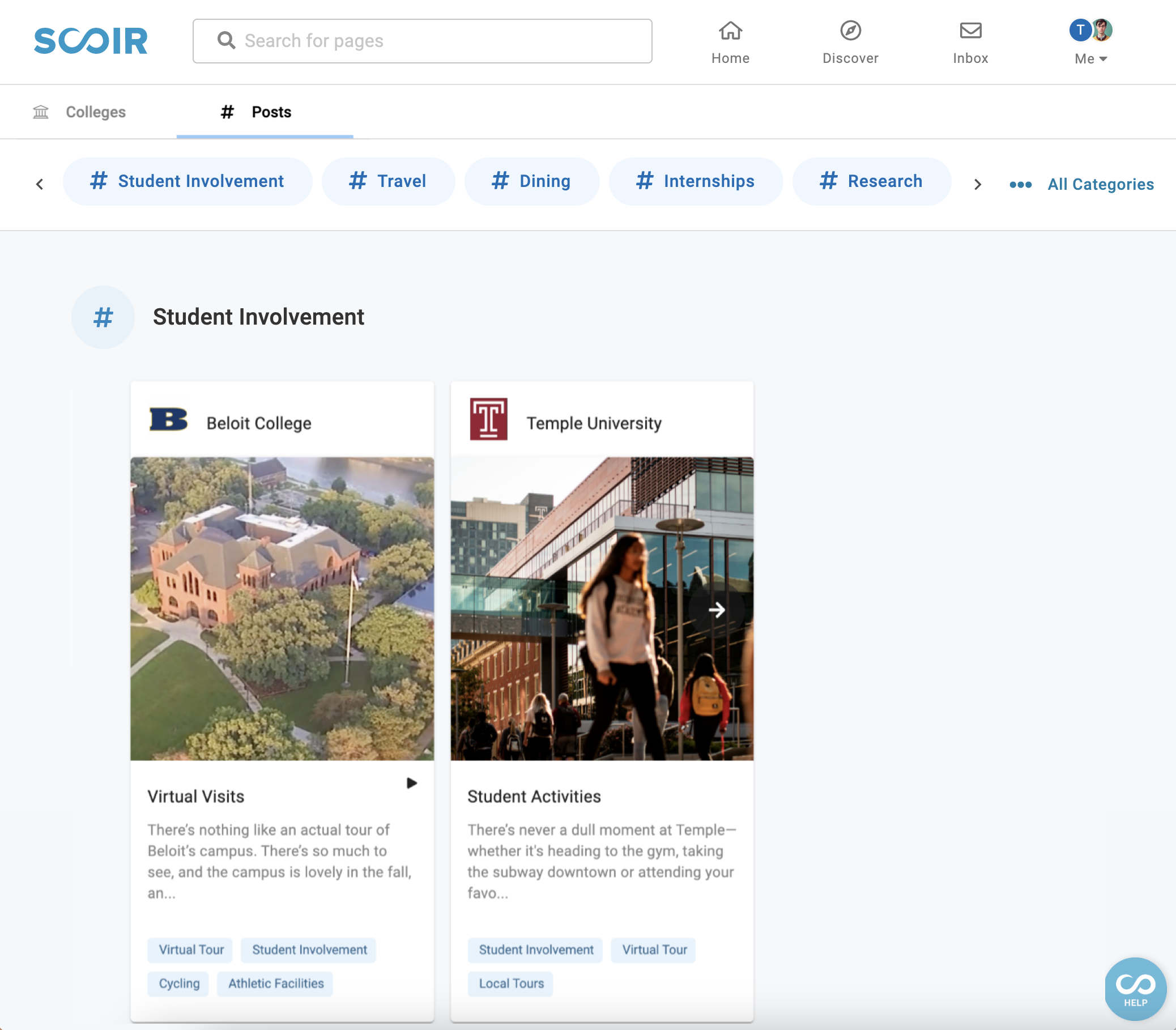Screen dimensions: 1176x1030
Task: Expand the Me dropdown menu
Action: [1091, 58]
